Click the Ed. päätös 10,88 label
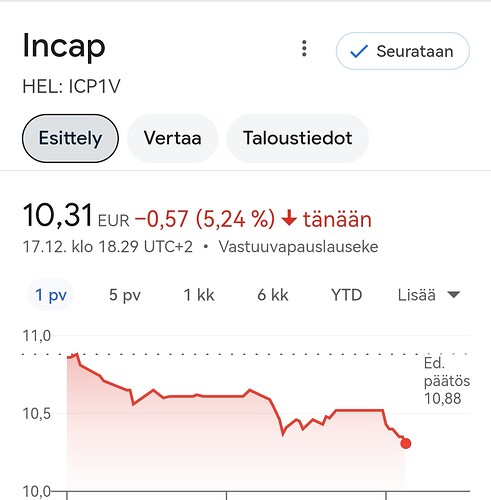This screenshot has width=491, height=500. pyautogui.click(x=447, y=381)
